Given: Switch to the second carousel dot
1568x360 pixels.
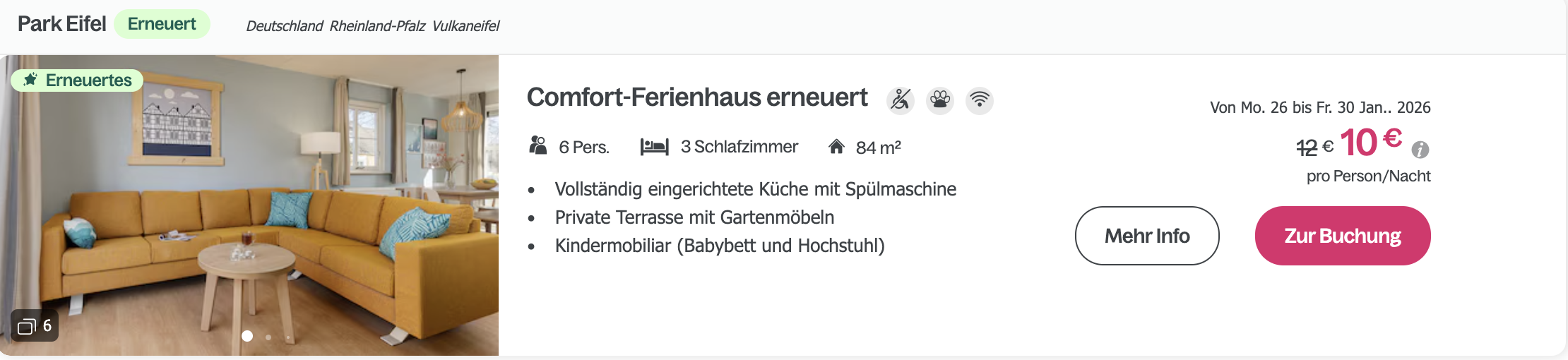Looking at the screenshot, I should [x=268, y=337].
